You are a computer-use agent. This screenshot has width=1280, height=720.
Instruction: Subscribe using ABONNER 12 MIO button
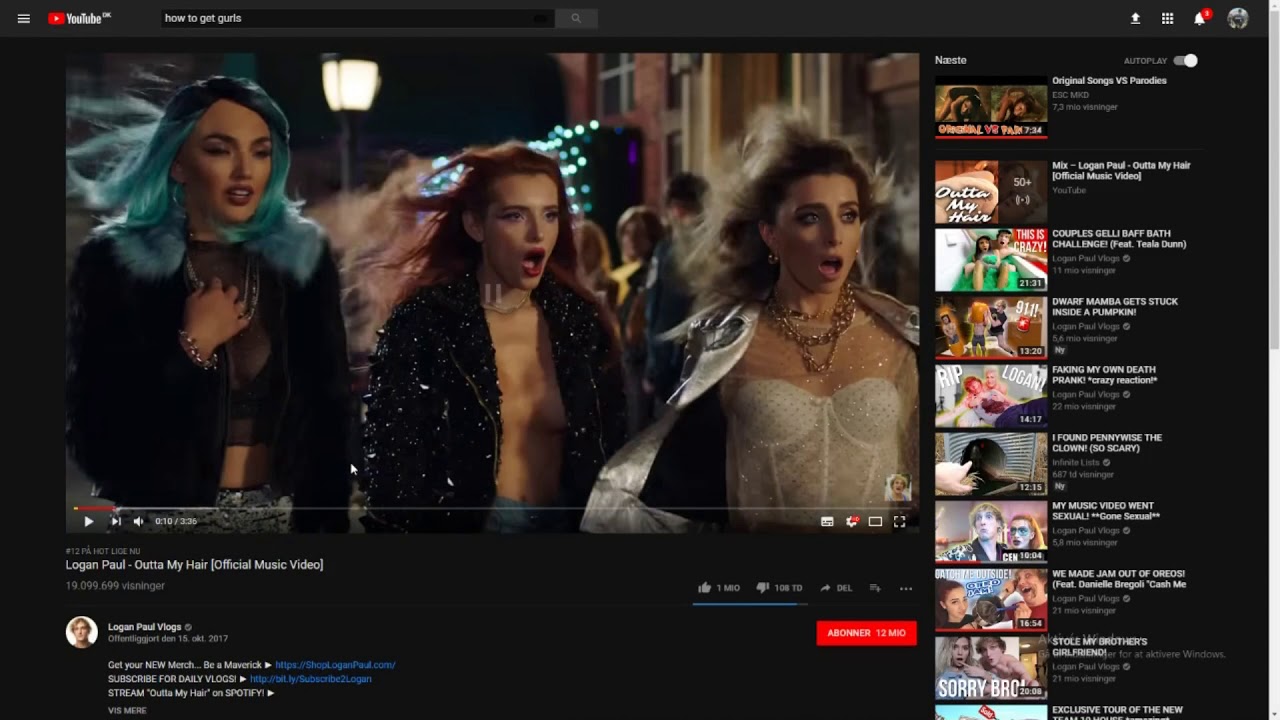coord(866,633)
